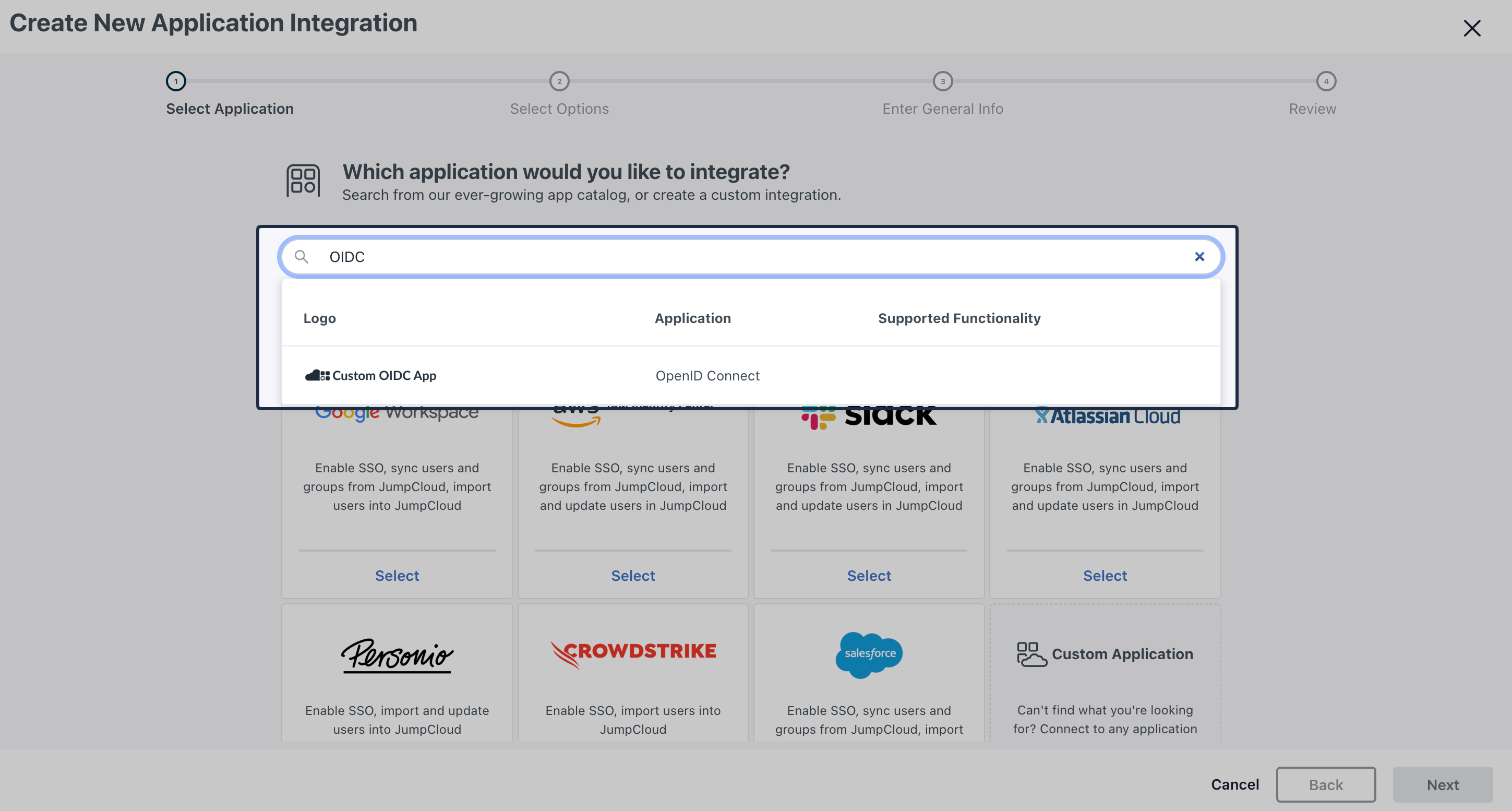Select the Slack integration

coord(869,576)
